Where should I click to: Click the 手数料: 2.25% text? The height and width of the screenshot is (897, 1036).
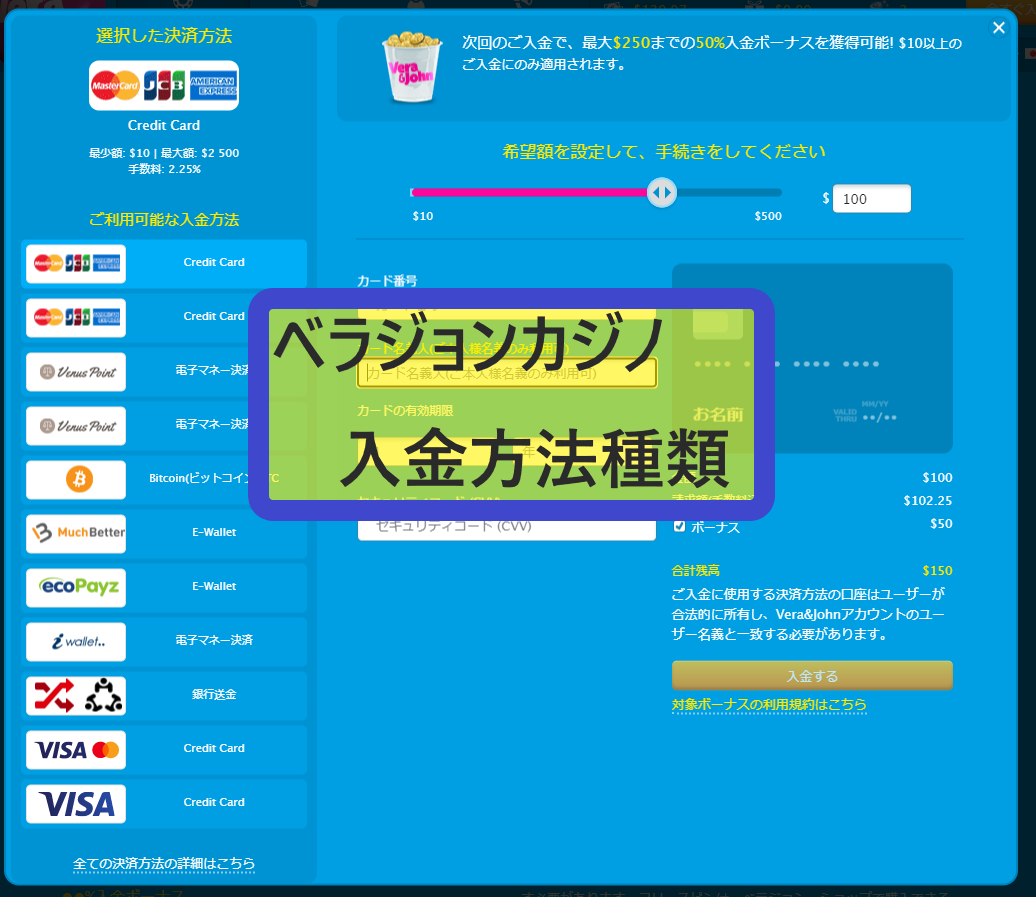(165, 169)
